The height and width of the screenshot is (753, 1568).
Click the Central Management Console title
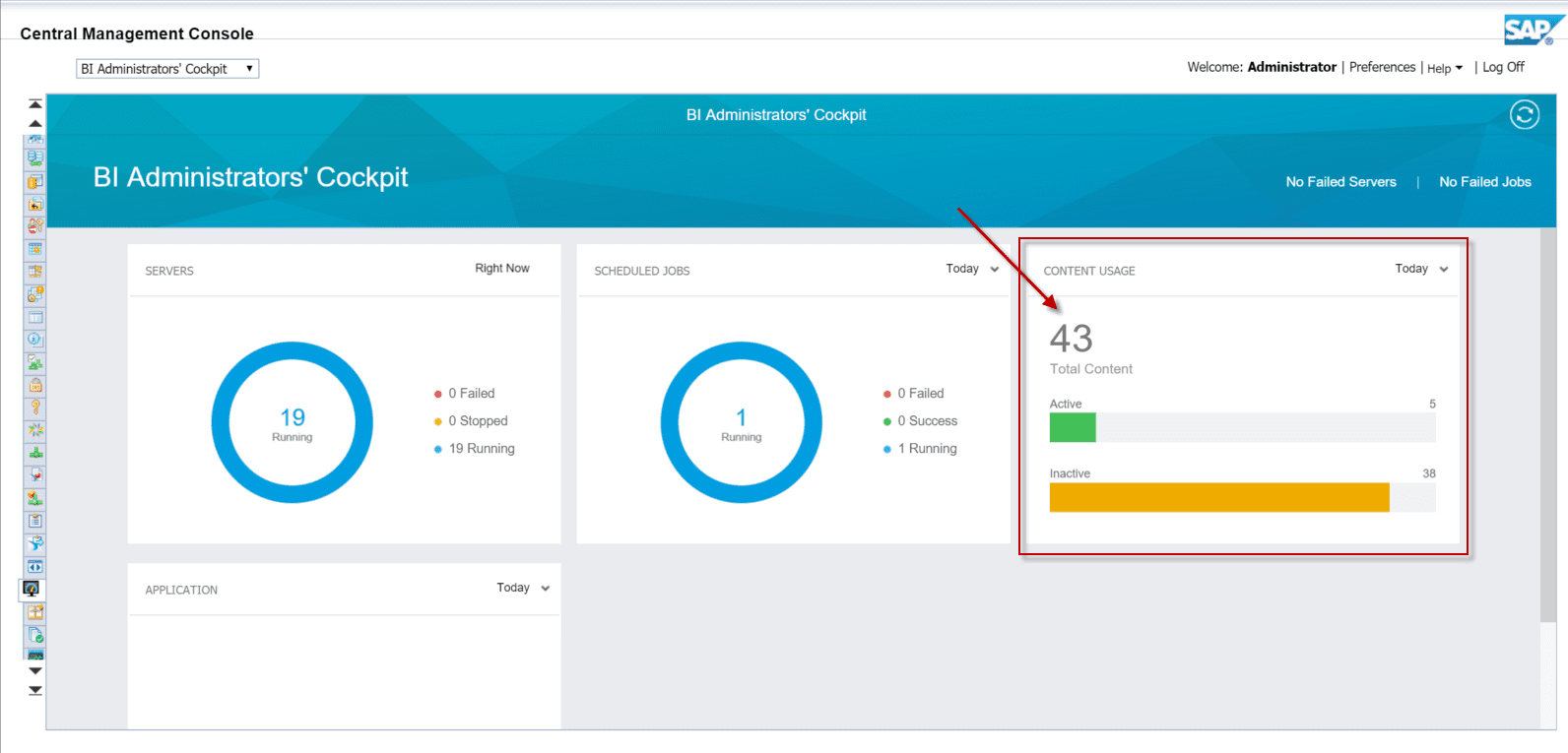tap(137, 33)
